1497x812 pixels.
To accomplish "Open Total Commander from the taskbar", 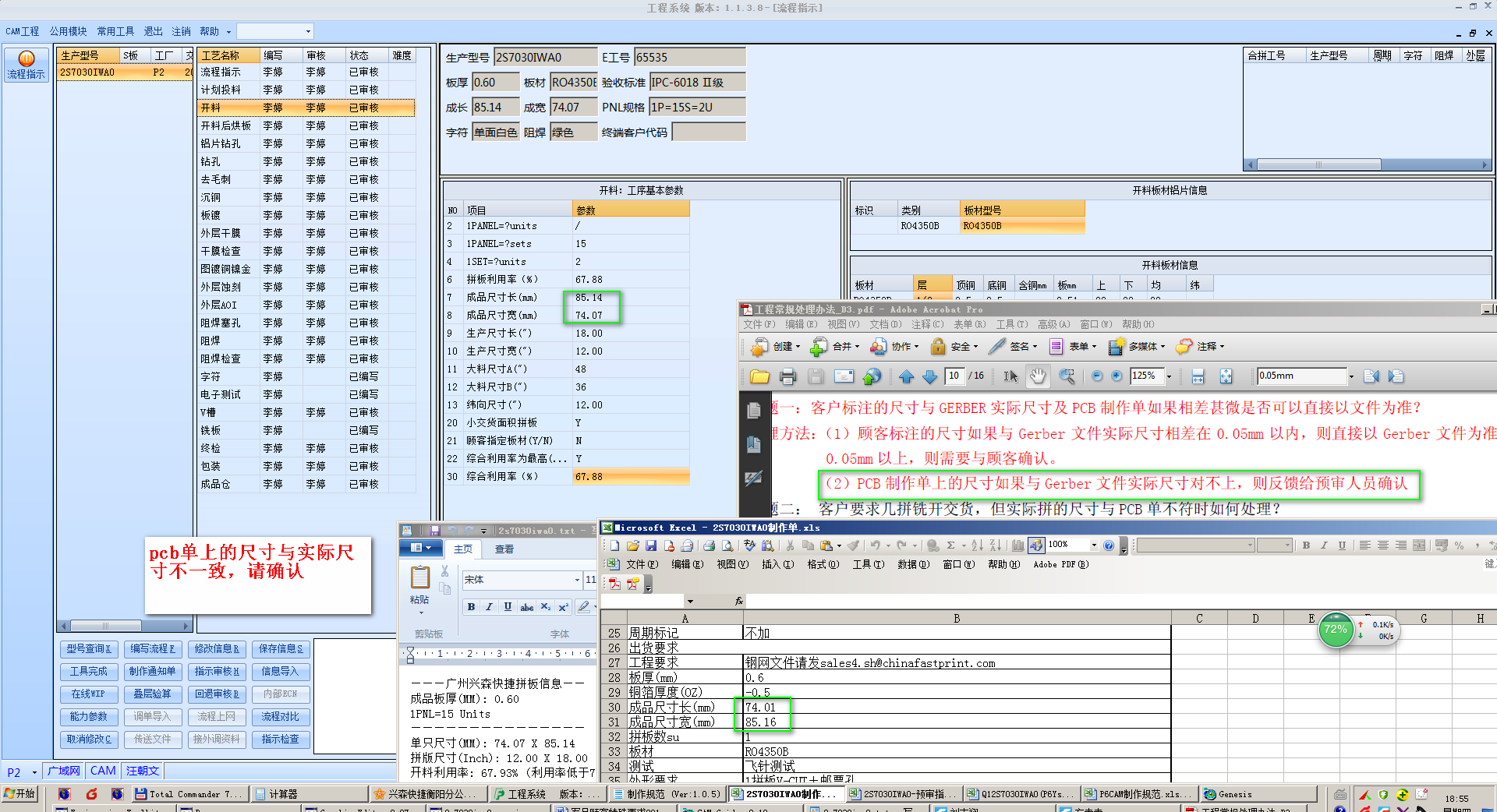I will point(189,795).
